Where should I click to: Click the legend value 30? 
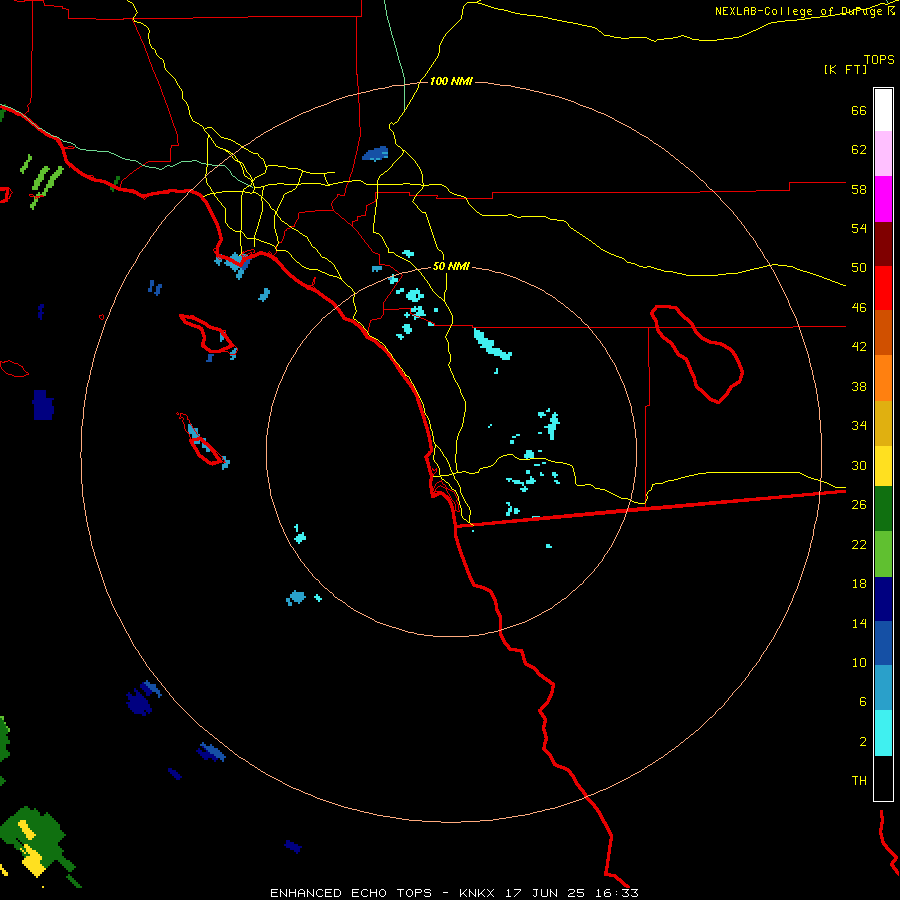click(859, 465)
